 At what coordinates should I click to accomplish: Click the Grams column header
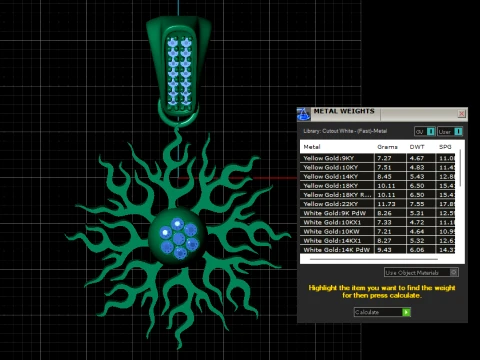tap(387, 147)
